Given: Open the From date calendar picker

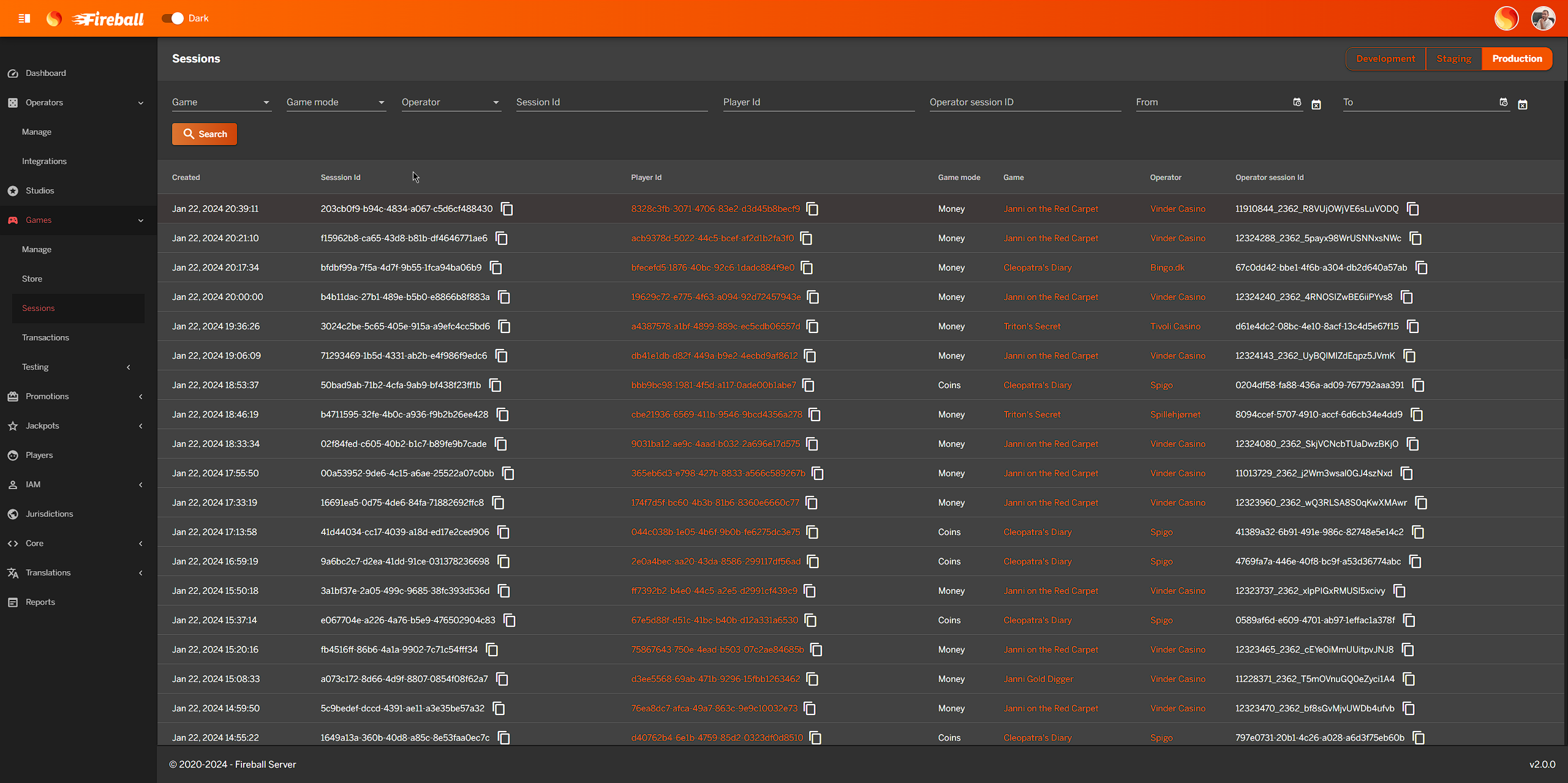Looking at the screenshot, I should click(x=1297, y=102).
